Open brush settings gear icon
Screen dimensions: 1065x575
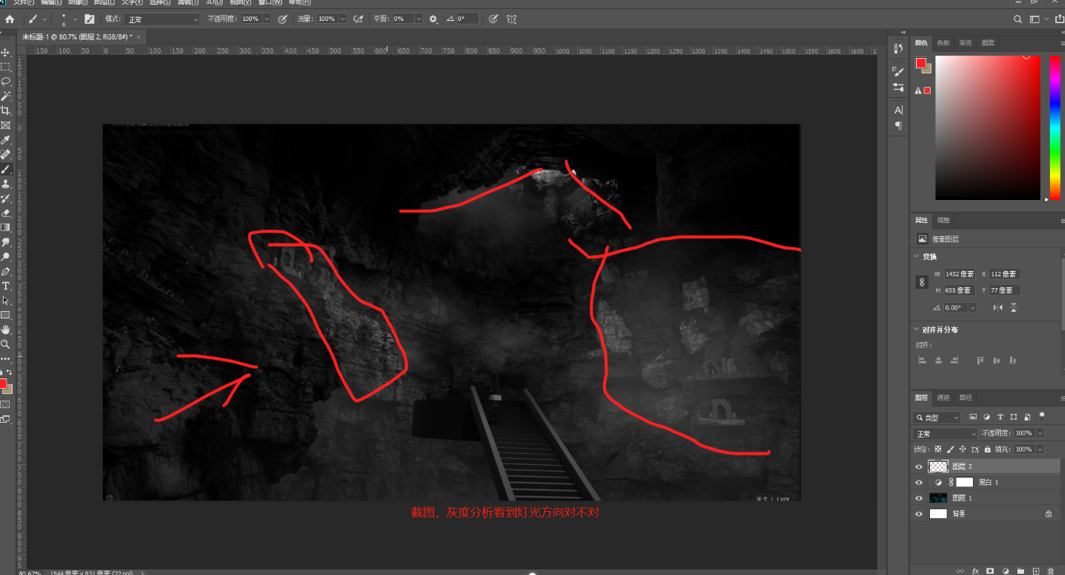click(x=433, y=19)
